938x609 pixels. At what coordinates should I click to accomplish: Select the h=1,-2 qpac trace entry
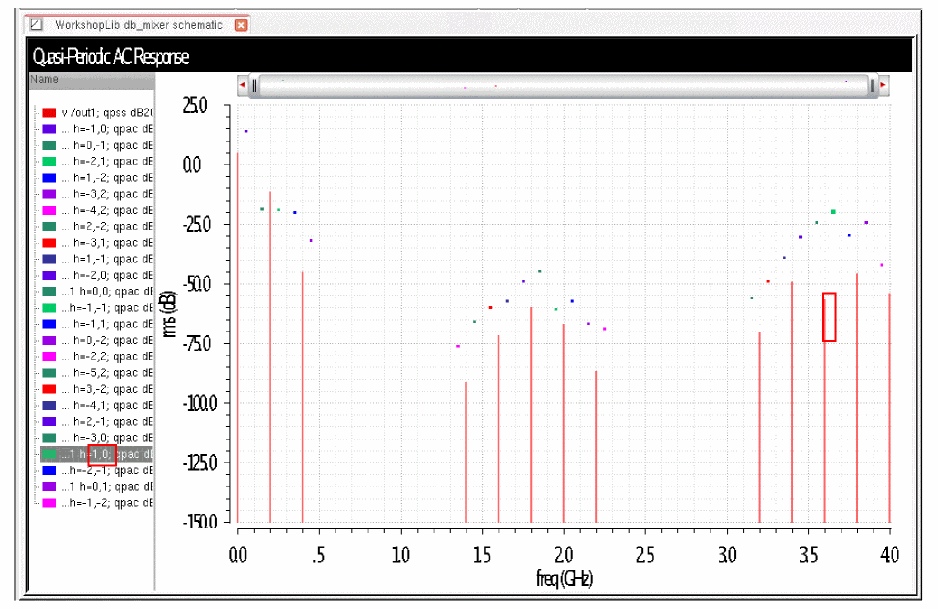(97, 178)
